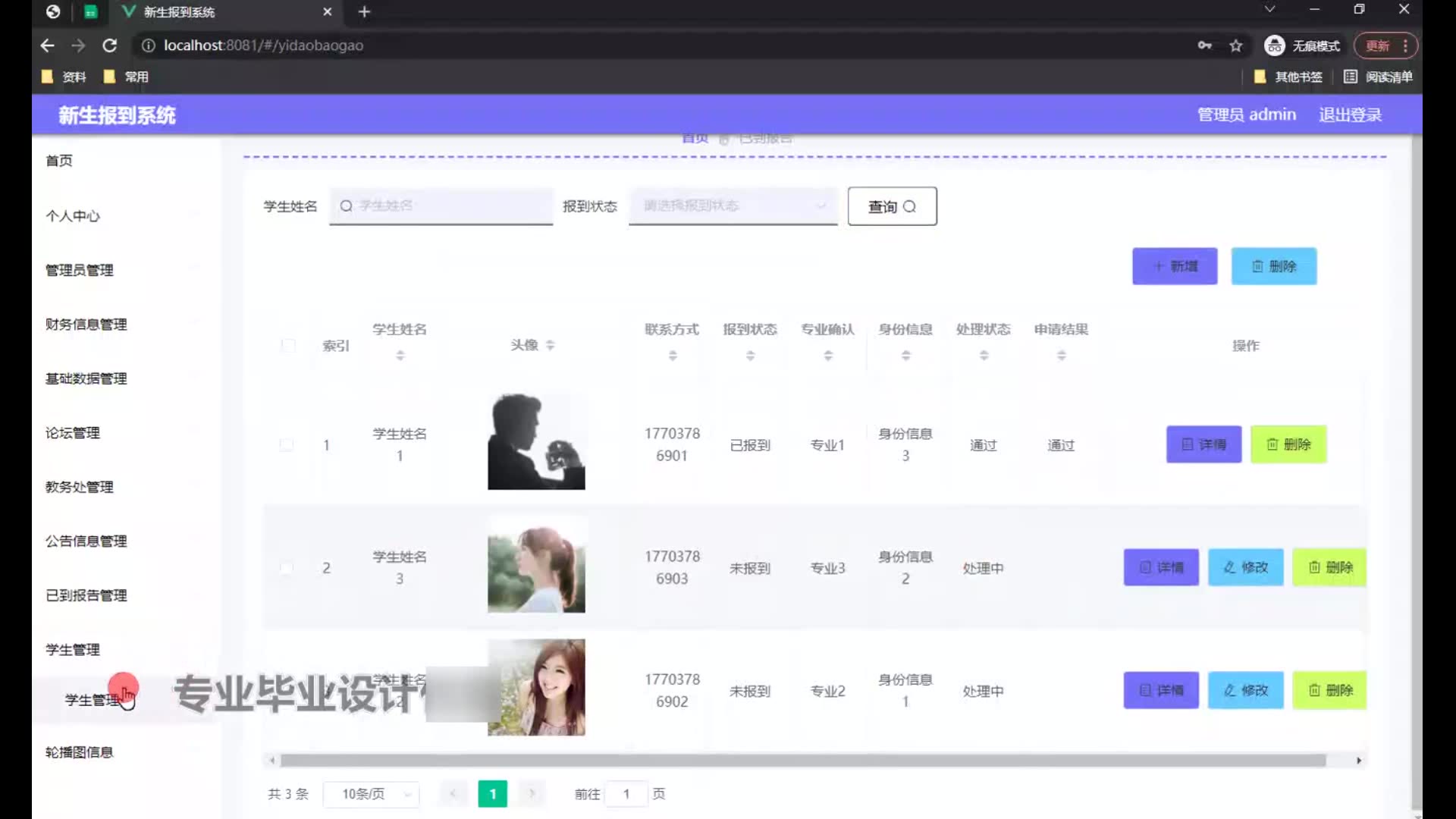This screenshot has width=1456, height=819.
Task: Click the 查询 search button
Action: tap(892, 206)
